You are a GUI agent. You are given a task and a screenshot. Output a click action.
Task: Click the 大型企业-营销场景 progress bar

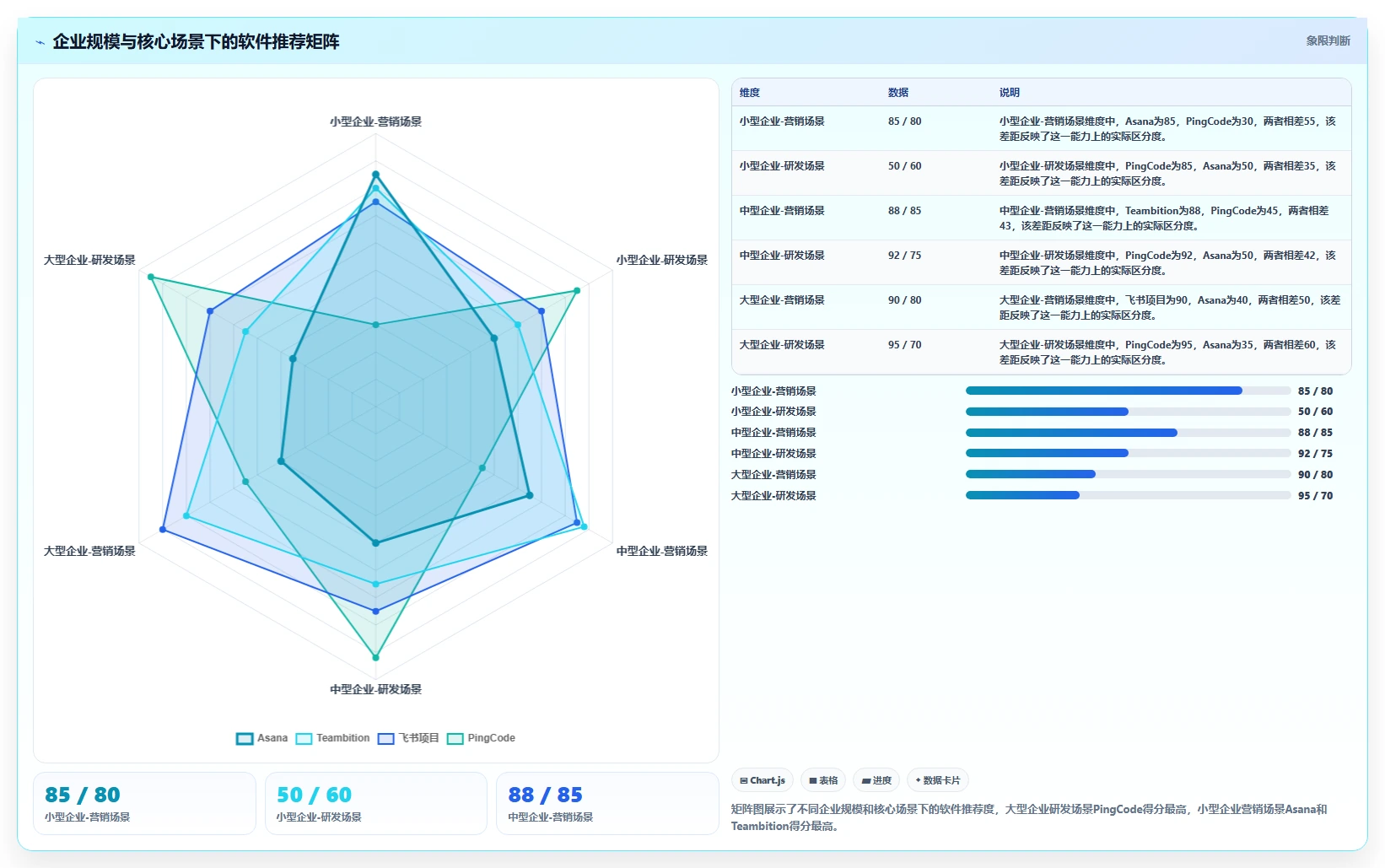[x=1128, y=474]
